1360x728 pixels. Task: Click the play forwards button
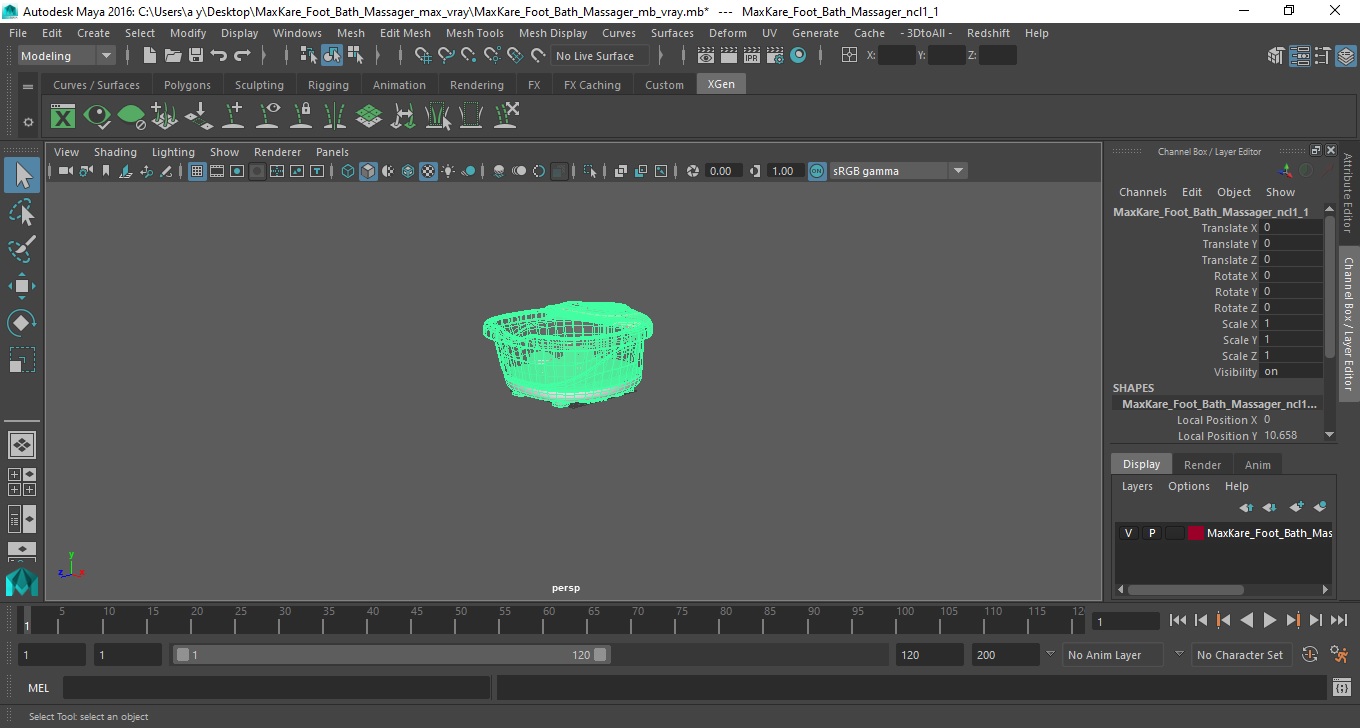point(1269,620)
